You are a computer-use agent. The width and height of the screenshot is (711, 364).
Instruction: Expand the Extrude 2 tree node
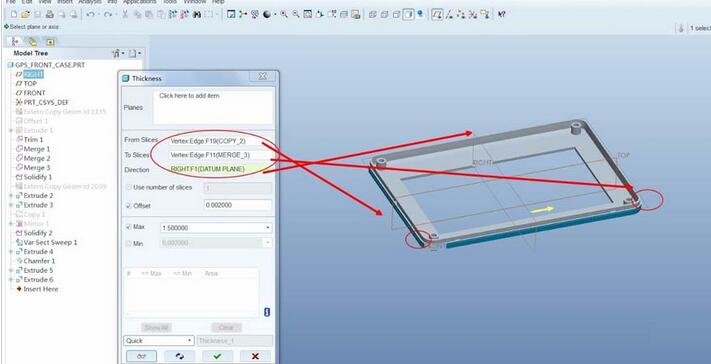click(x=11, y=196)
